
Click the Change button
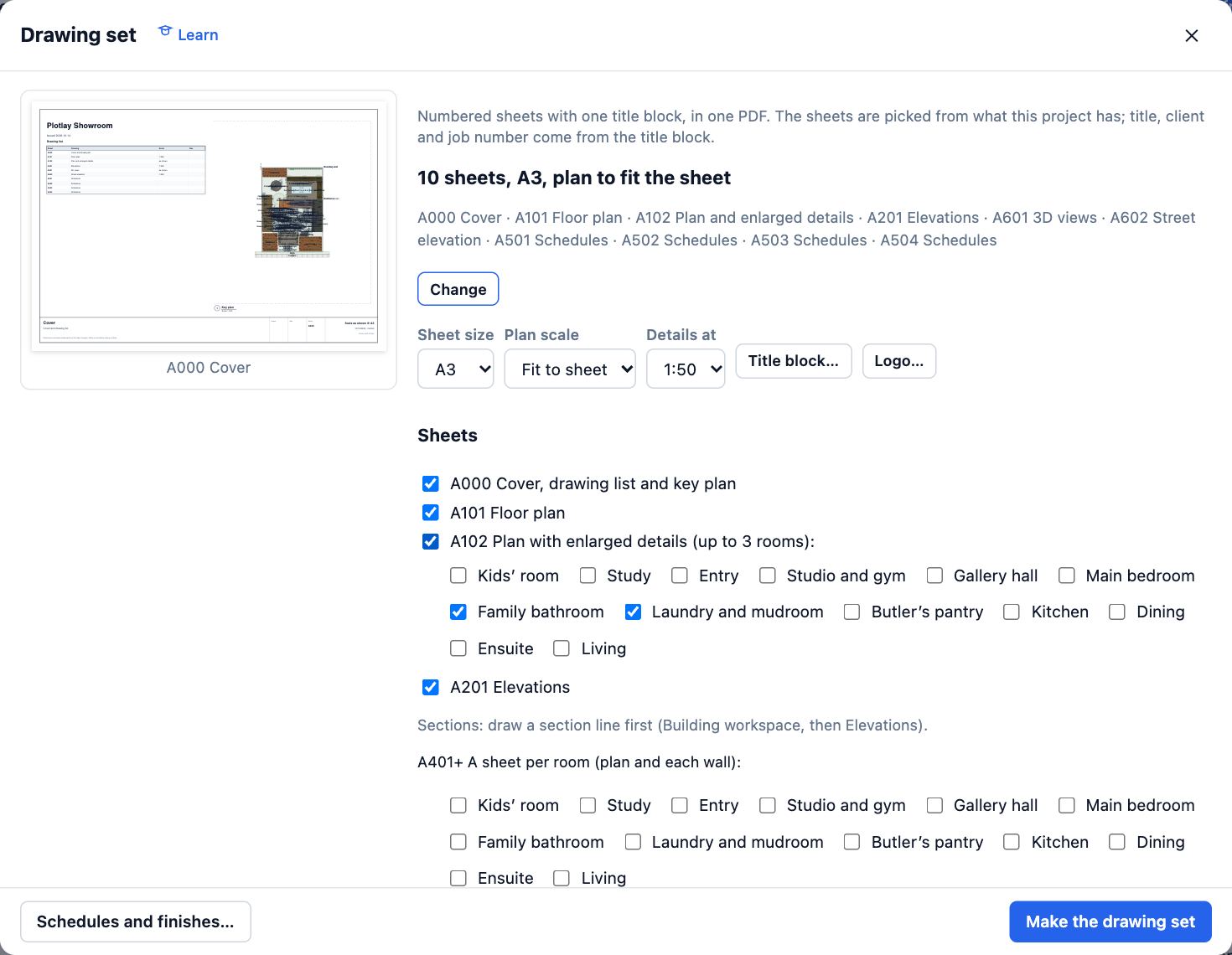[458, 289]
